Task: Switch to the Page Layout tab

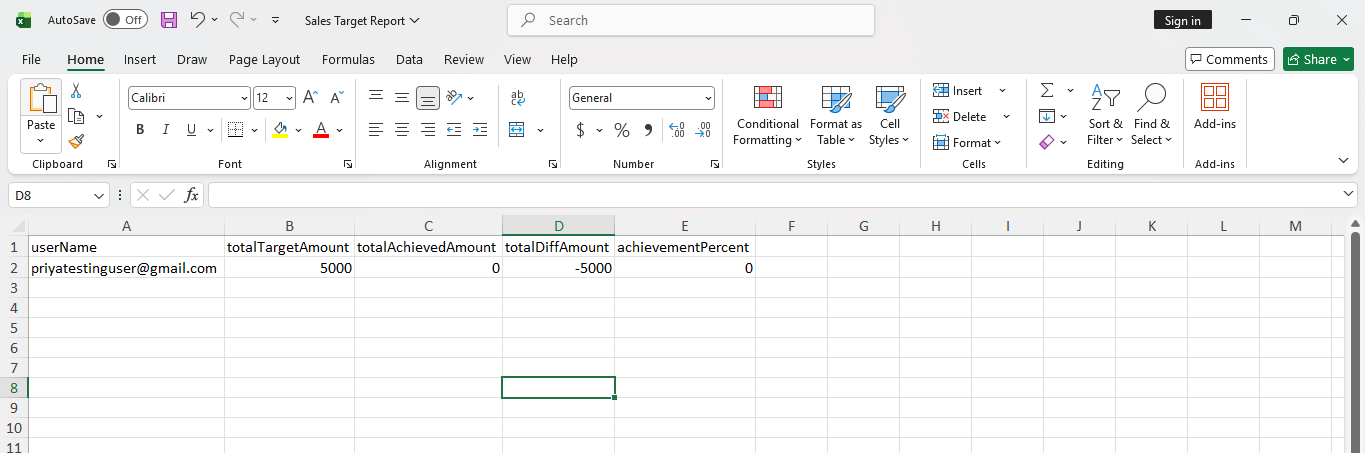Action: coord(264,59)
